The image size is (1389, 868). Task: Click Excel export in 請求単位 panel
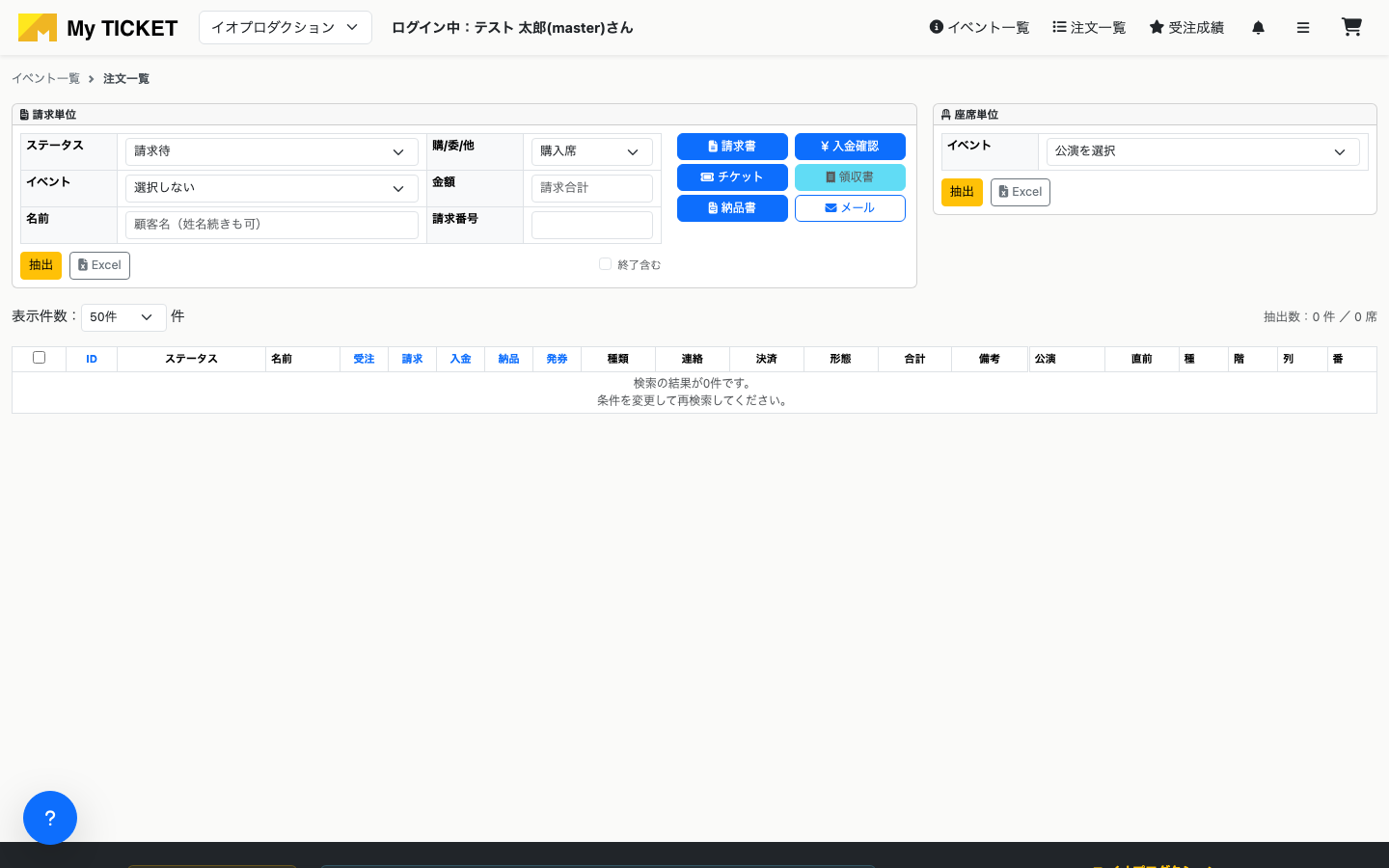pos(99,265)
